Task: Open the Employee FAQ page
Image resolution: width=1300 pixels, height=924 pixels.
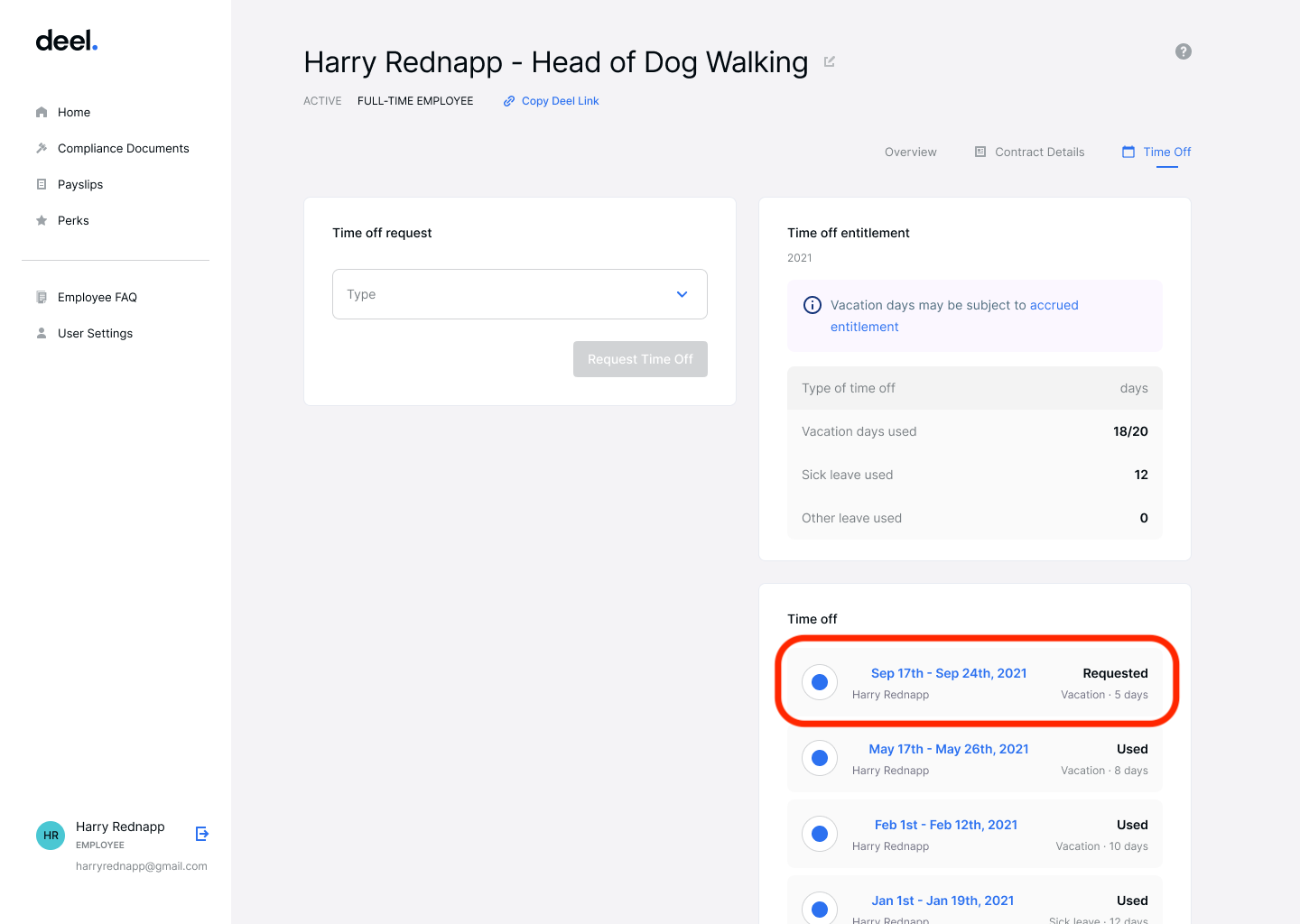Action: 97,297
